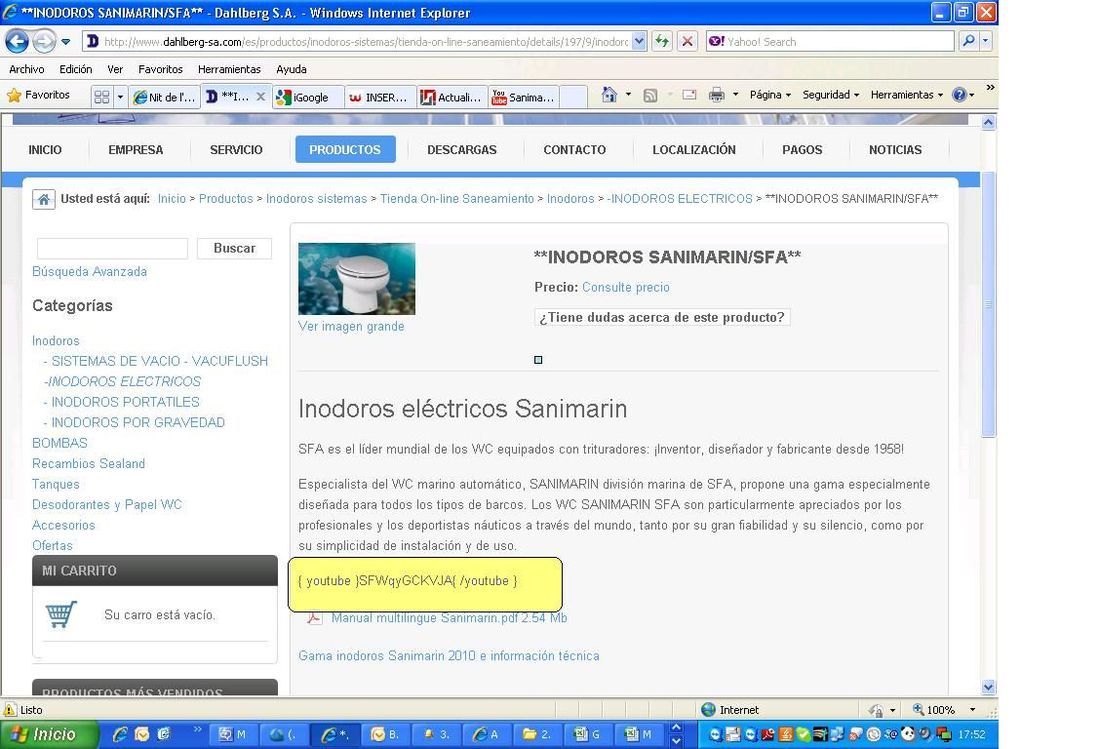Image resolution: width=1100 pixels, height=749 pixels.
Task: Click the taskbar clock showing 17:52
Action: pos(972,734)
